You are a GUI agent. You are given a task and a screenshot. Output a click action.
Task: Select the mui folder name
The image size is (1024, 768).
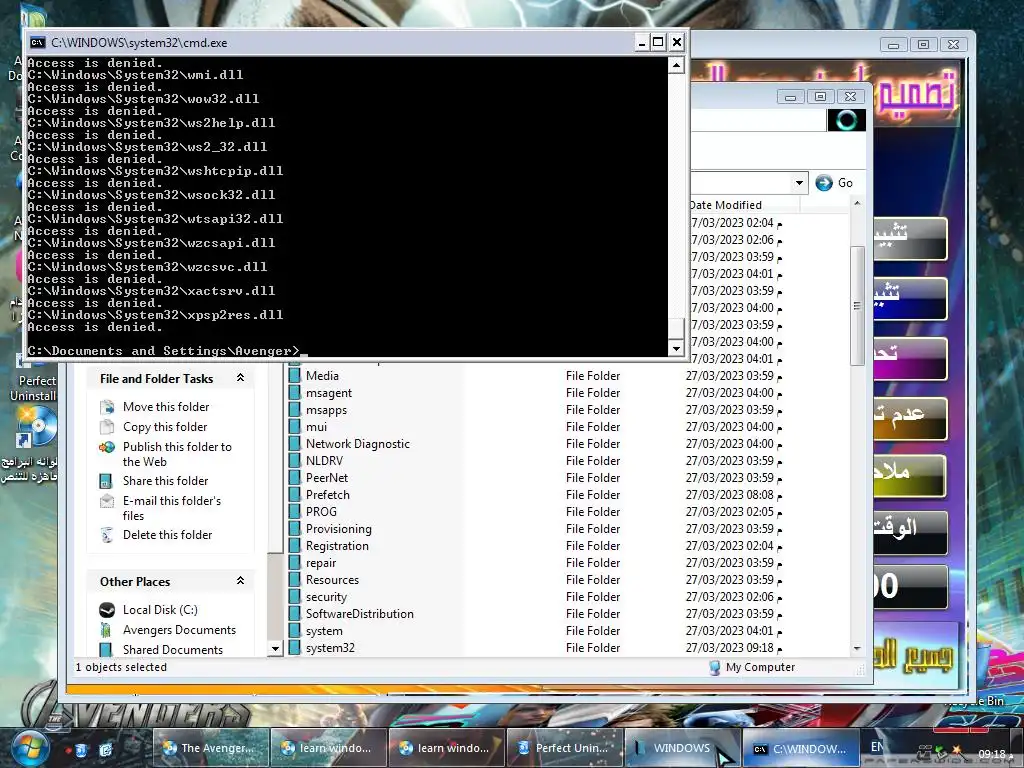[316, 427]
